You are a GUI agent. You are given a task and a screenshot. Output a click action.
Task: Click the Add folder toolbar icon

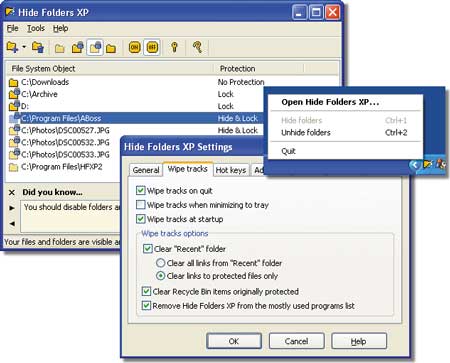(x=12, y=47)
